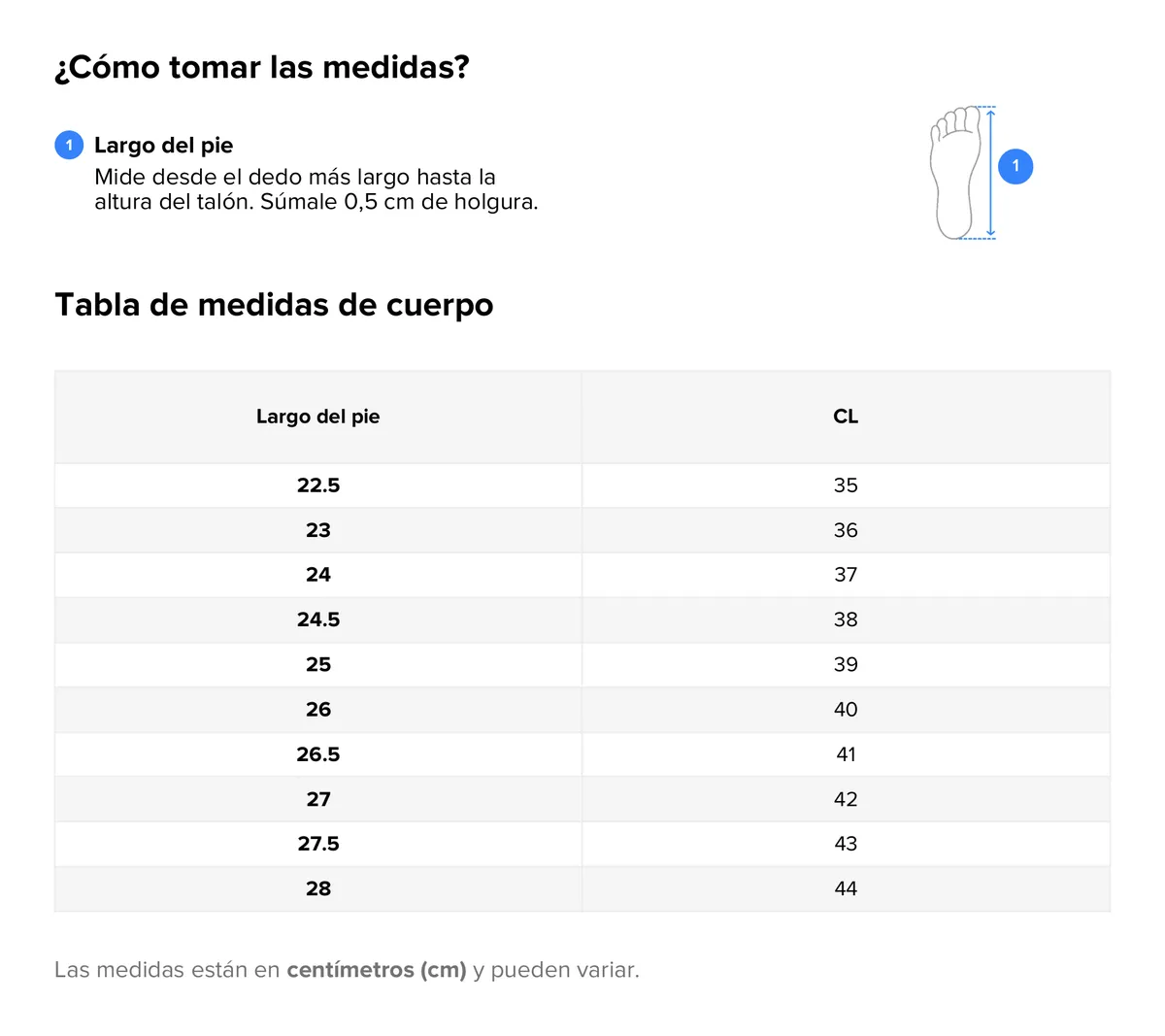Click the bold centímetros (cm) text
1165x1036 pixels.
coord(377,970)
